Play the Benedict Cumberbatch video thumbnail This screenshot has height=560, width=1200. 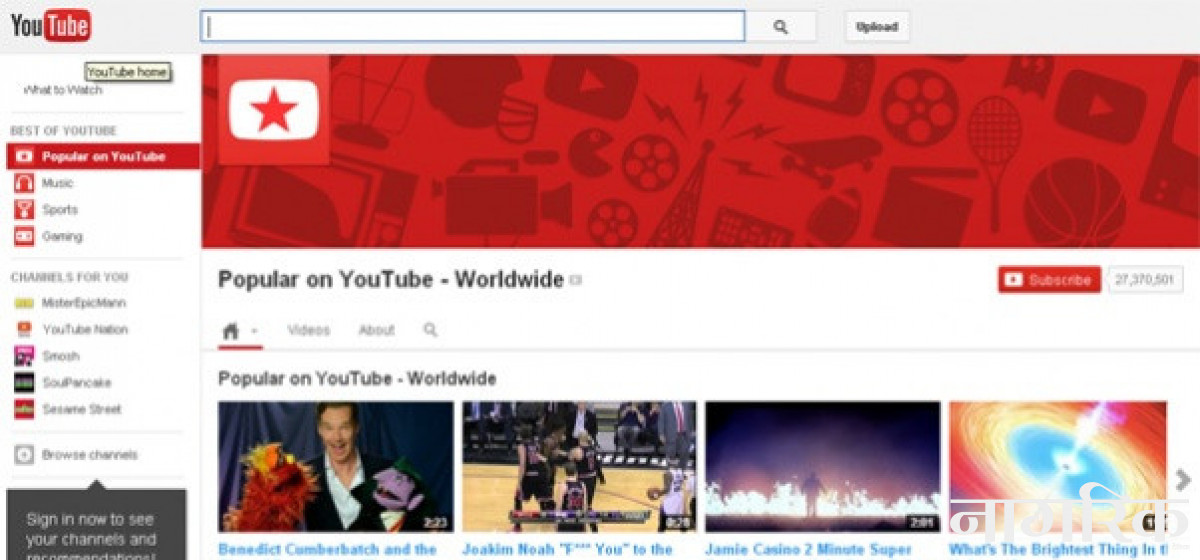(x=336, y=466)
